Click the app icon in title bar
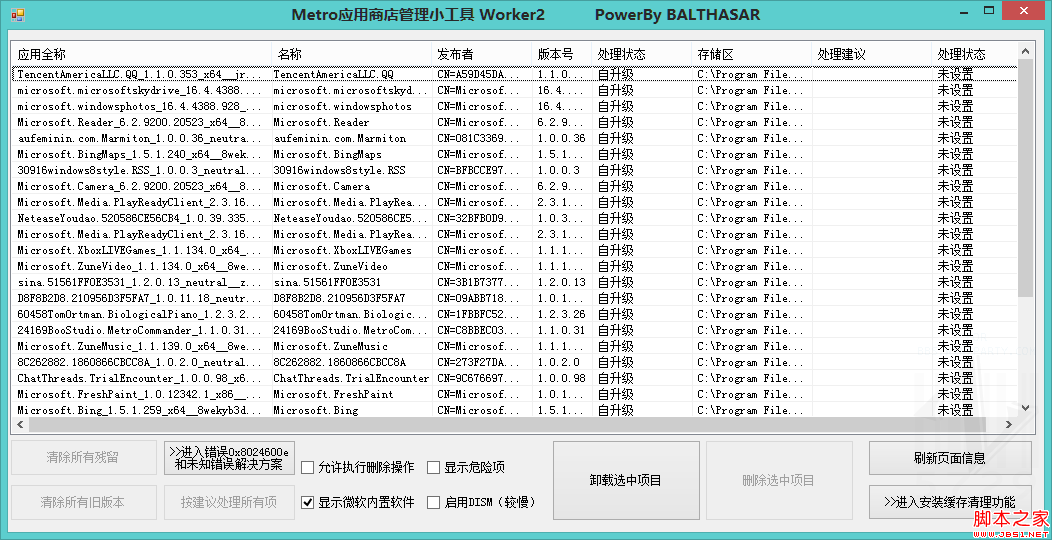1052x540 pixels. coord(17,15)
